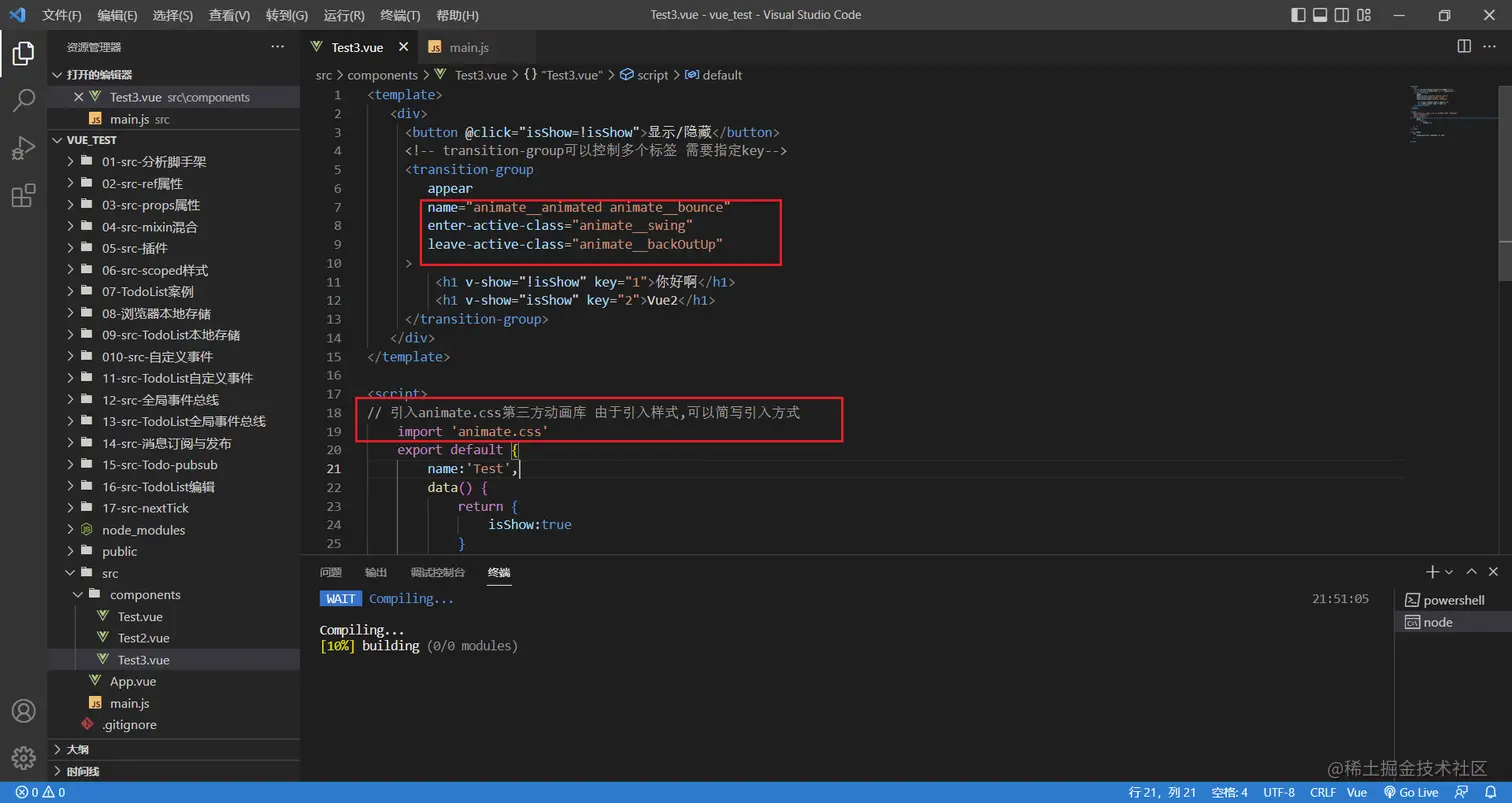Viewport: 1512px width, 803px height.
Task: Toggle the panel layout icon
Action: pos(1320,15)
